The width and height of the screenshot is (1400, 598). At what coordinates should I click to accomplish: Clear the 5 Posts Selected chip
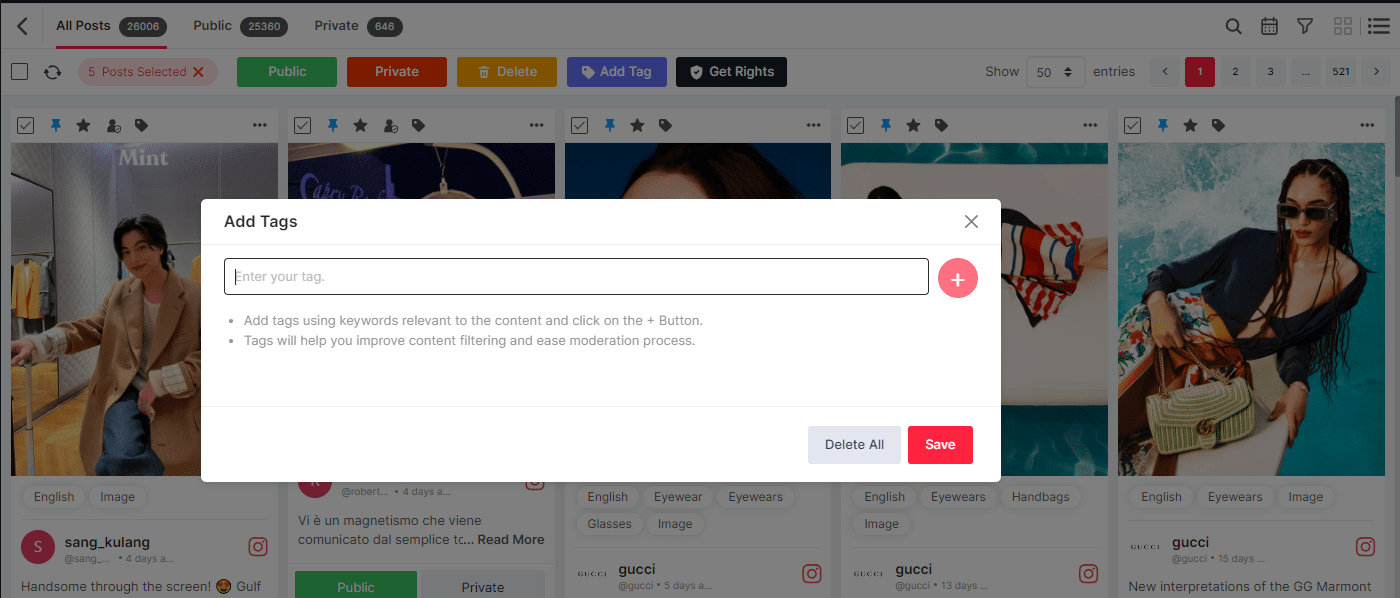coord(198,72)
